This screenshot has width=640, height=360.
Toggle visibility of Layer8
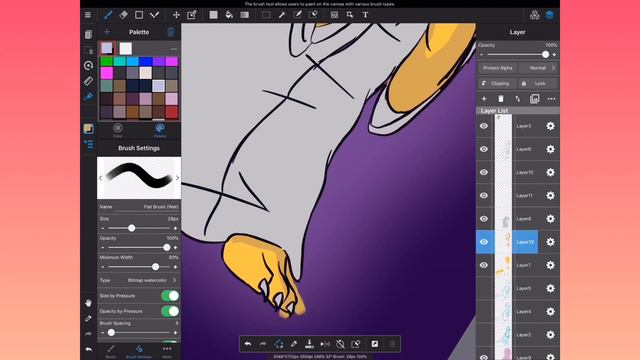(484, 219)
